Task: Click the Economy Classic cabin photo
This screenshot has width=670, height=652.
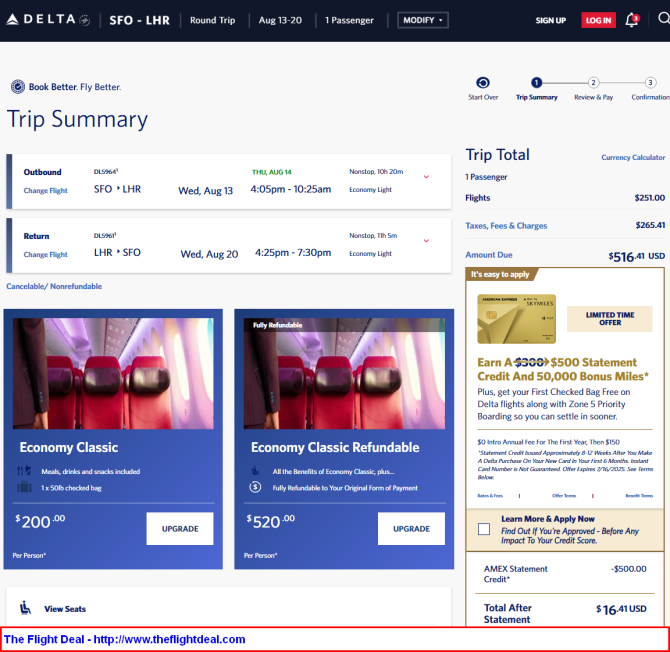Action: (113, 373)
